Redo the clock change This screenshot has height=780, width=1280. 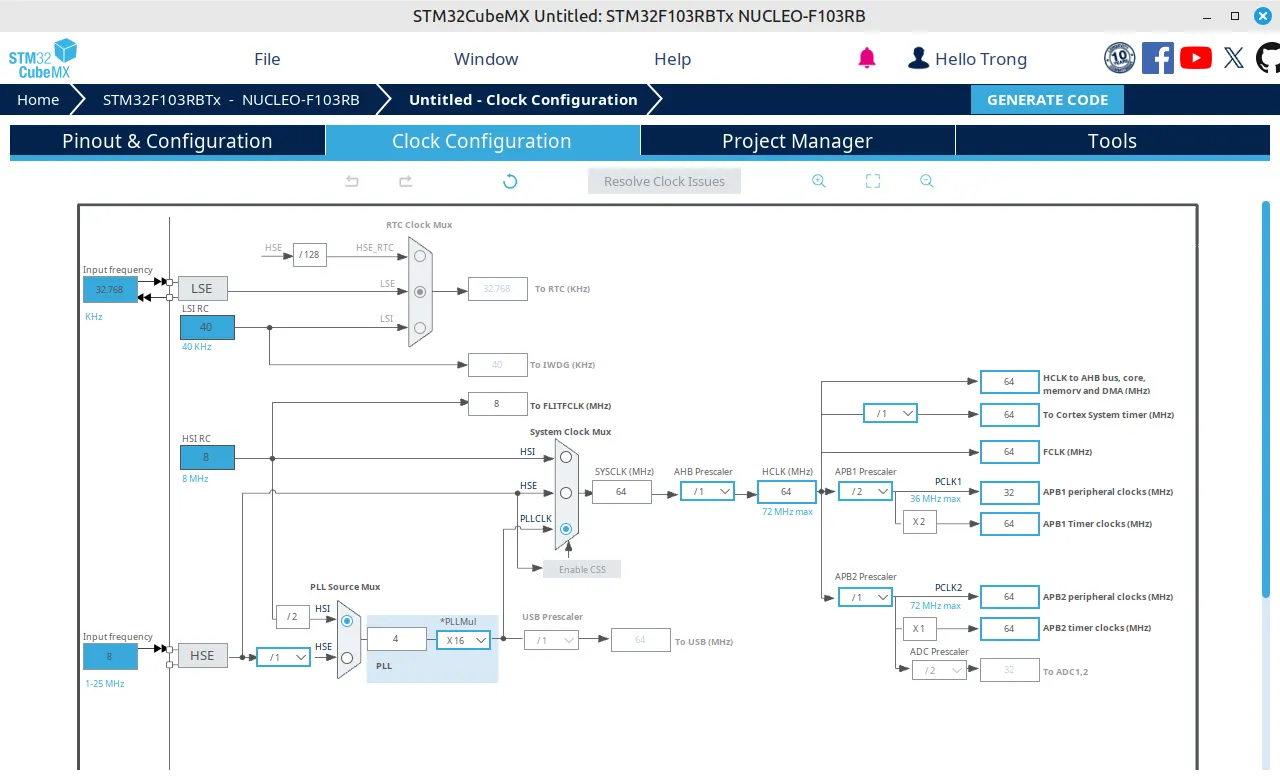pos(405,181)
